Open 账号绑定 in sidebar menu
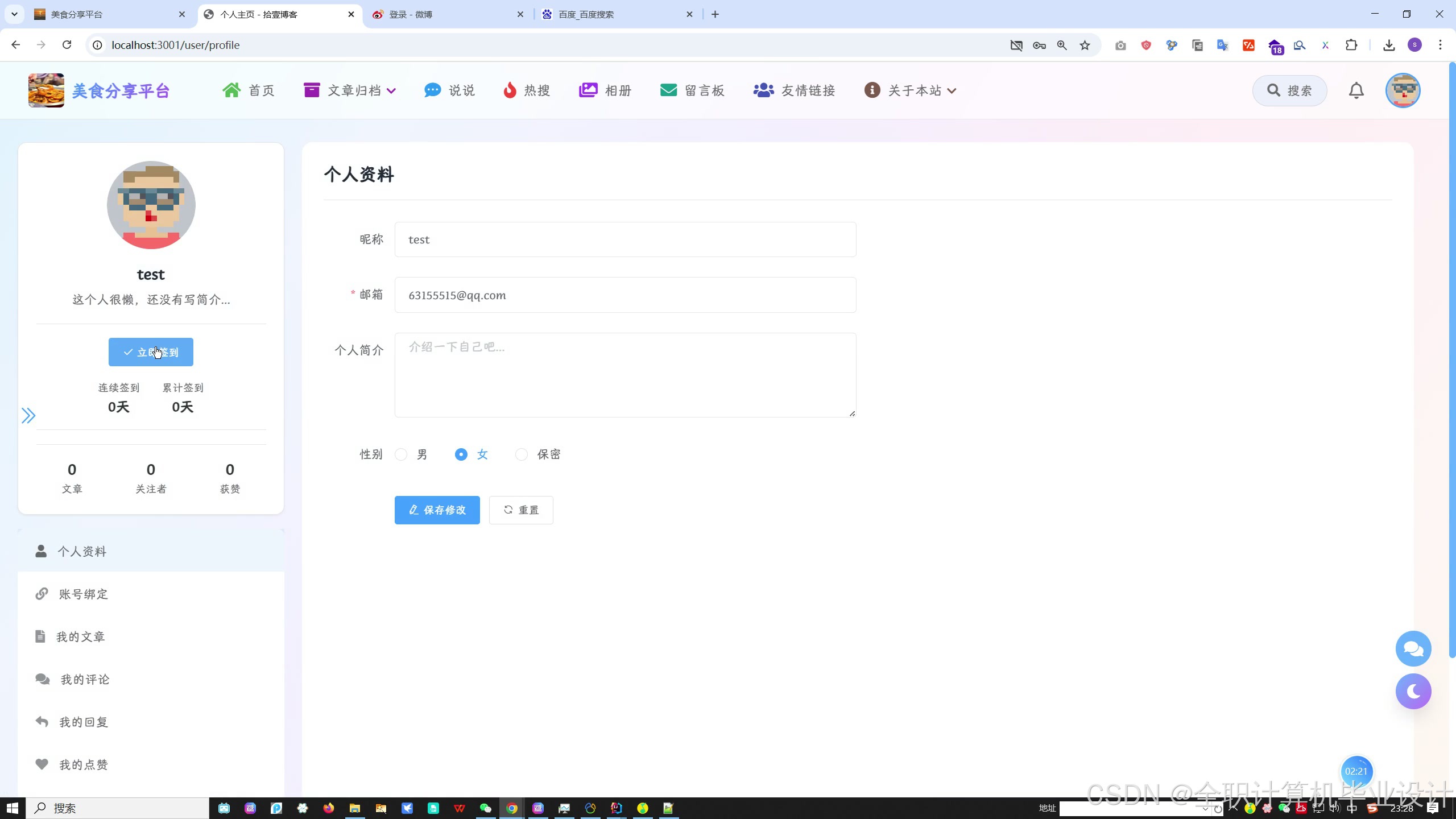 point(83,594)
